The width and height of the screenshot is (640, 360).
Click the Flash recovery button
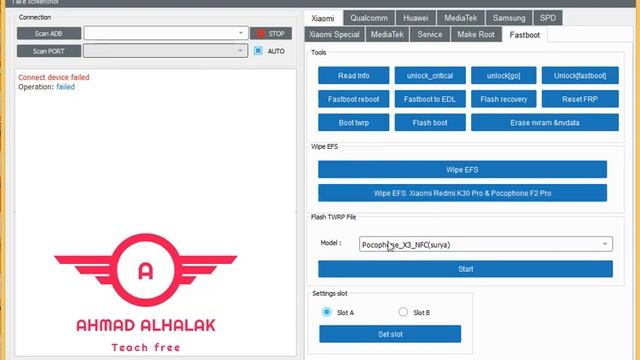(x=504, y=99)
